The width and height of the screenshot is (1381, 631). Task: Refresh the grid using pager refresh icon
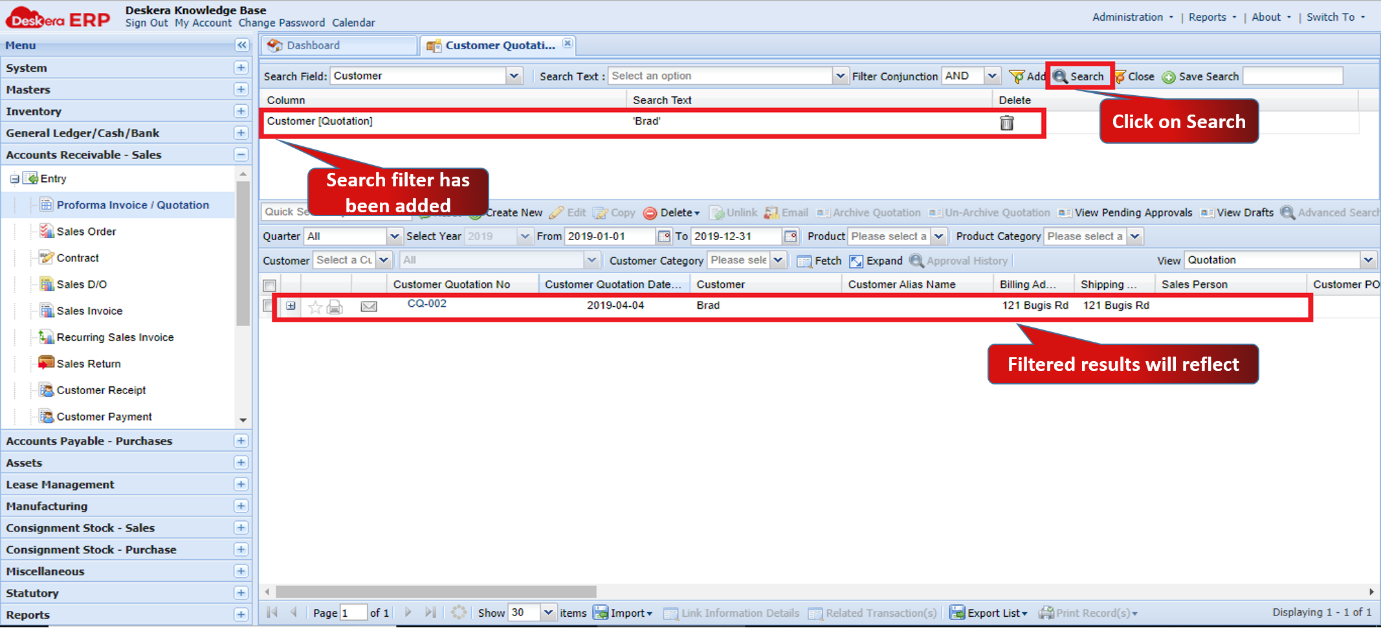click(x=459, y=612)
